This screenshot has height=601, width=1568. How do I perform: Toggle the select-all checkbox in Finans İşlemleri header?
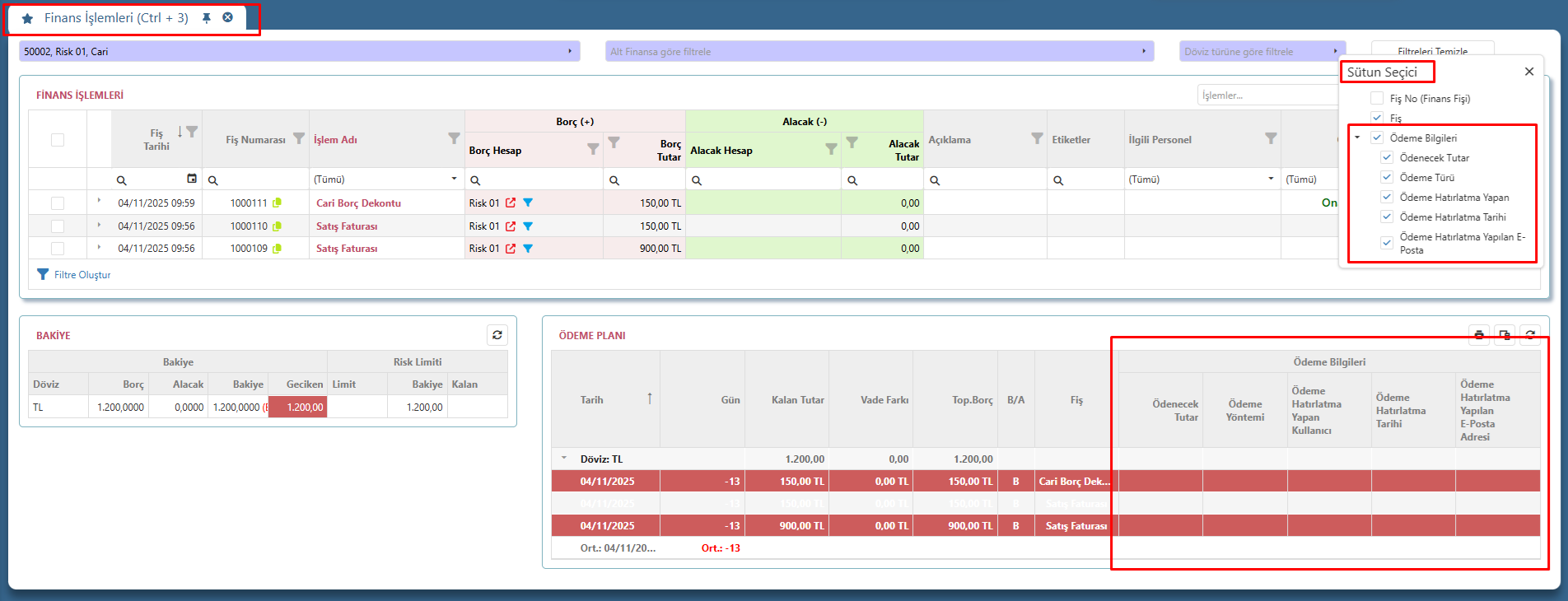pyautogui.click(x=58, y=139)
